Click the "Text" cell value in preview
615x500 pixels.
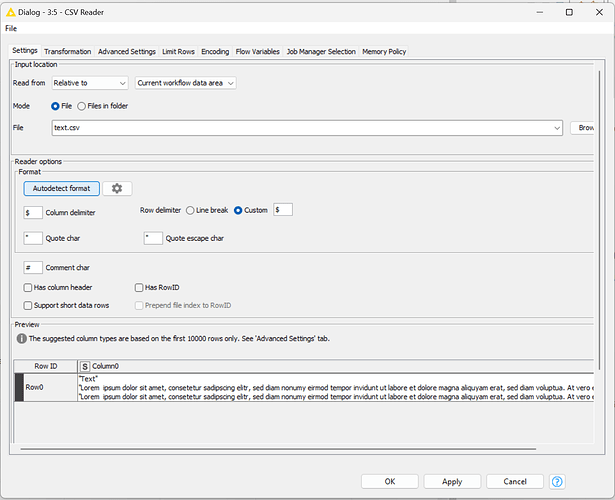[x=89, y=379]
